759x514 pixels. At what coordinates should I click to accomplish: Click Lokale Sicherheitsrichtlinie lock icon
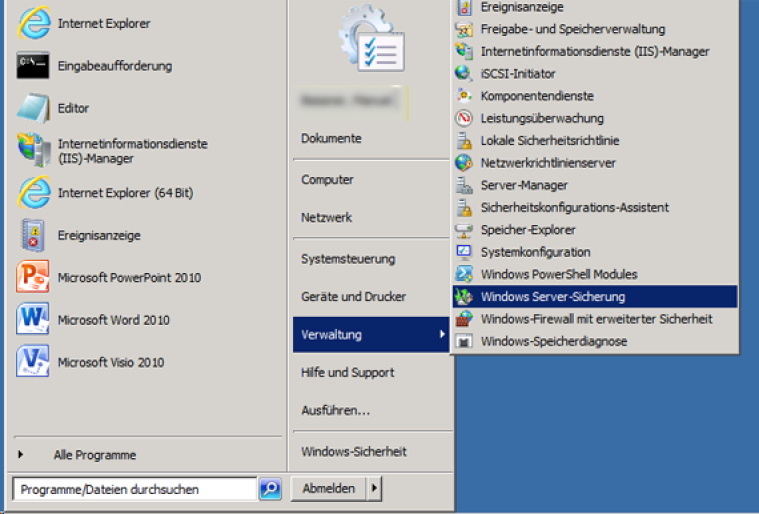(x=464, y=140)
